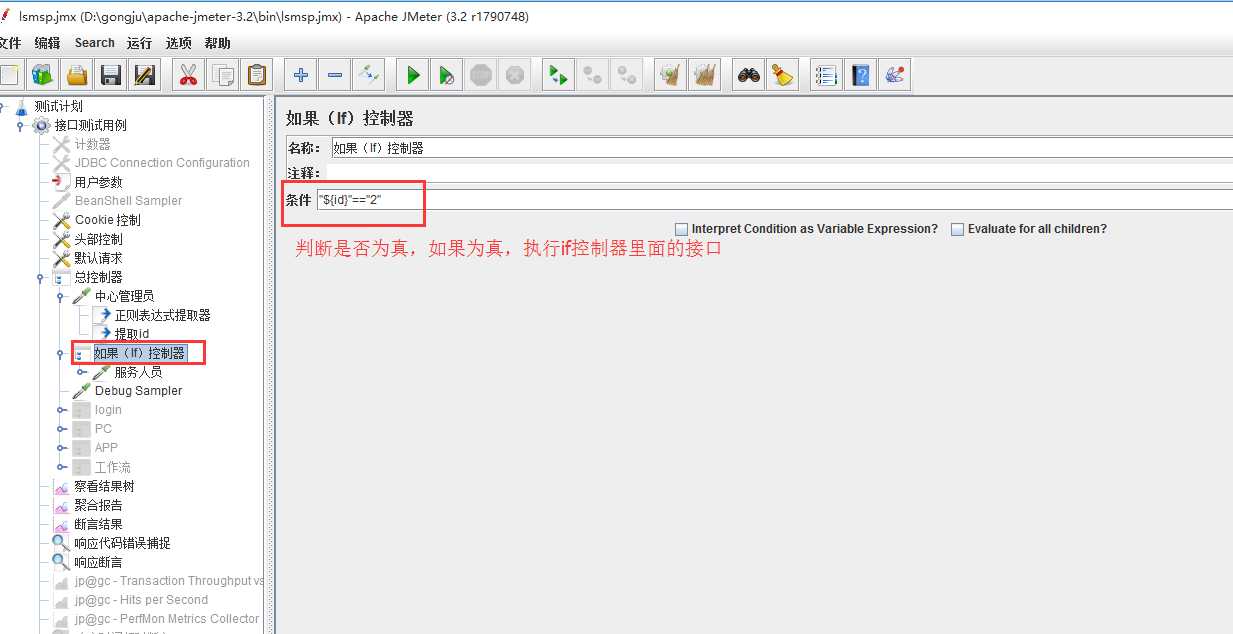
Task: Click the Paste clipboard toolbar icon
Action: pos(256,75)
